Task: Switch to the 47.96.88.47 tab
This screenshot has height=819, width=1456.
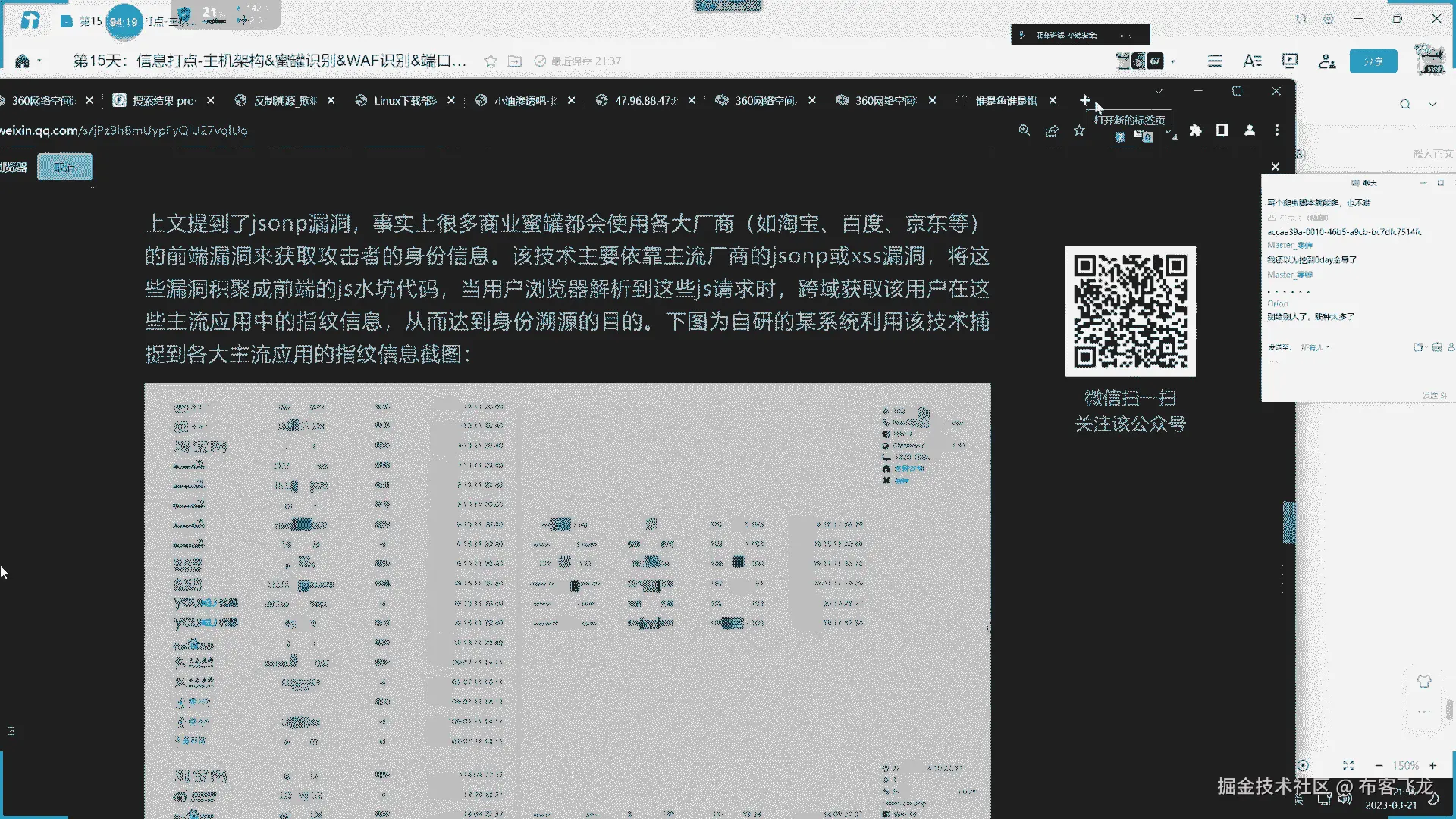Action: pyautogui.click(x=645, y=101)
